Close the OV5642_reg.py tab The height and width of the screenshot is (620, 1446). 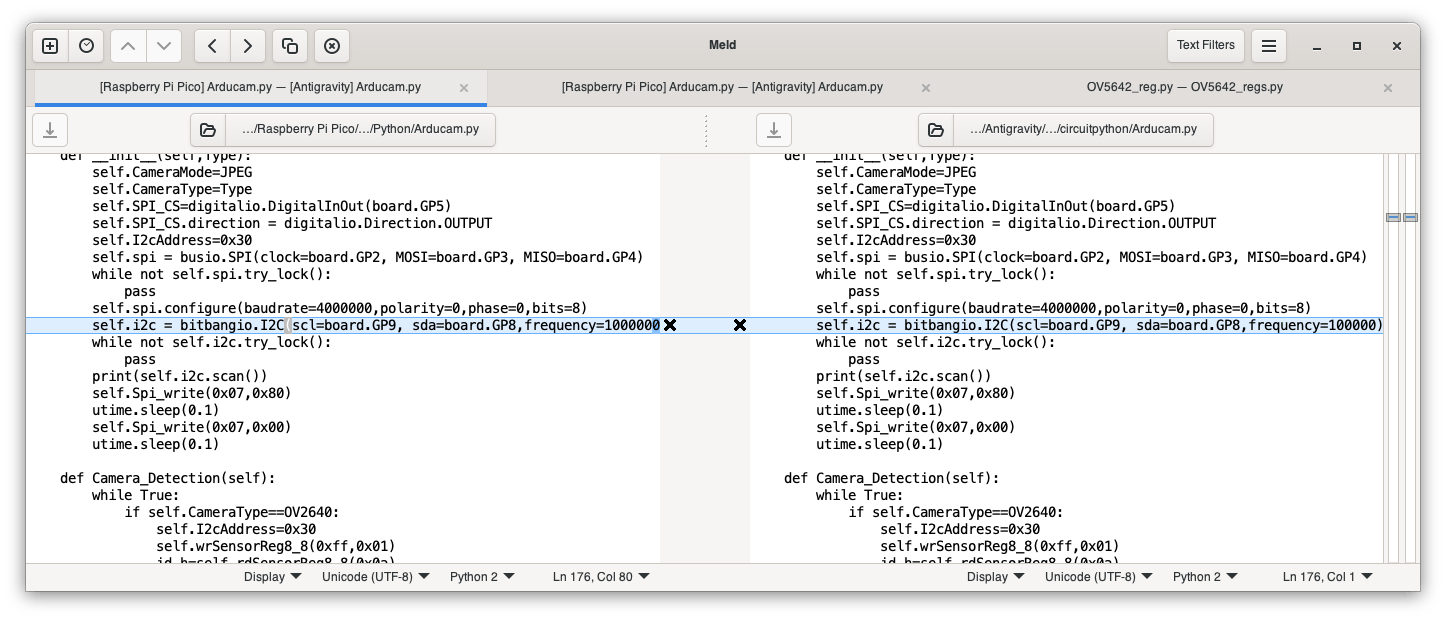tap(1387, 88)
